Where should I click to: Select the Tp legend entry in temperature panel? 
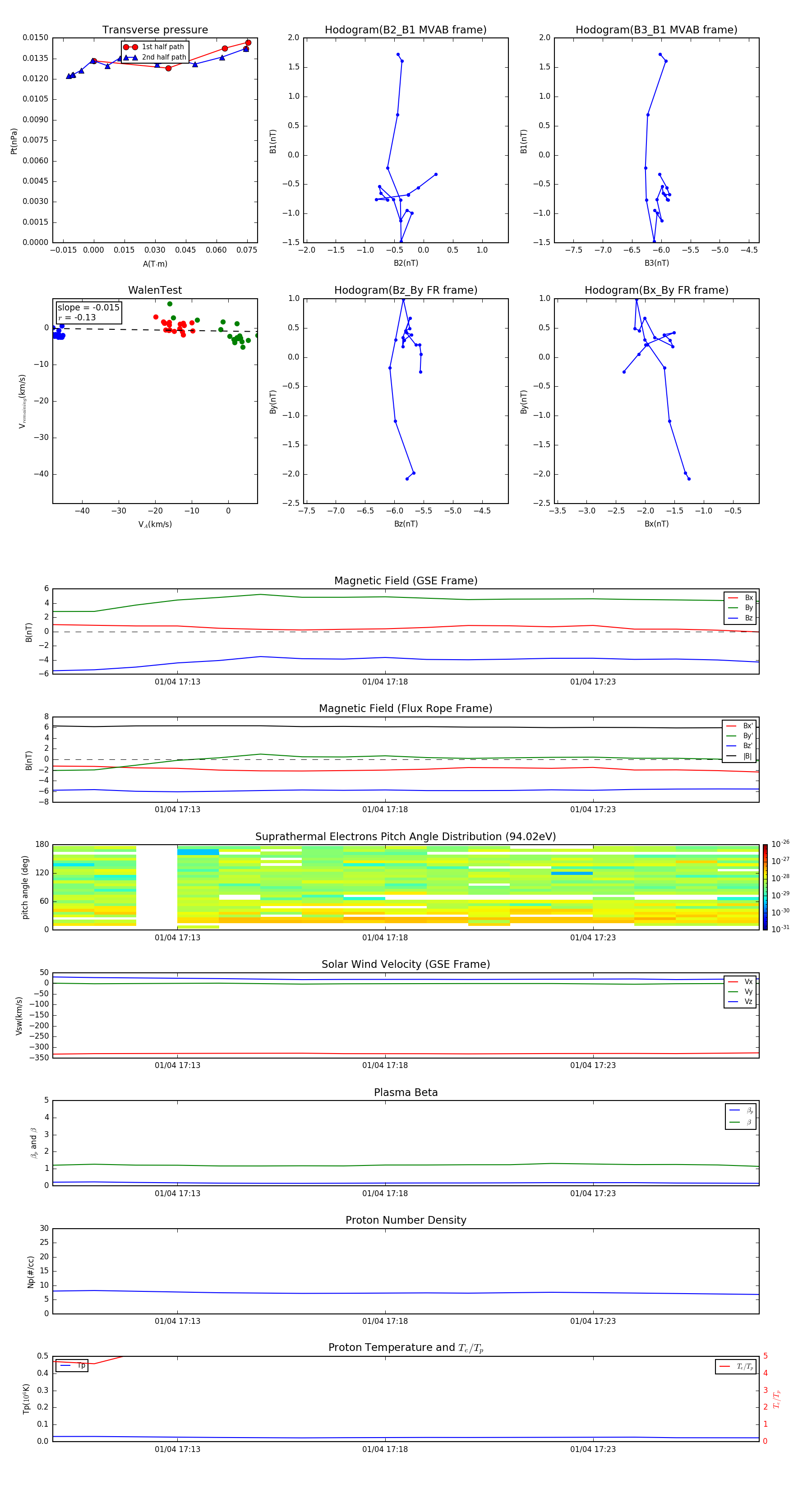pyautogui.click(x=72, y=1365)
